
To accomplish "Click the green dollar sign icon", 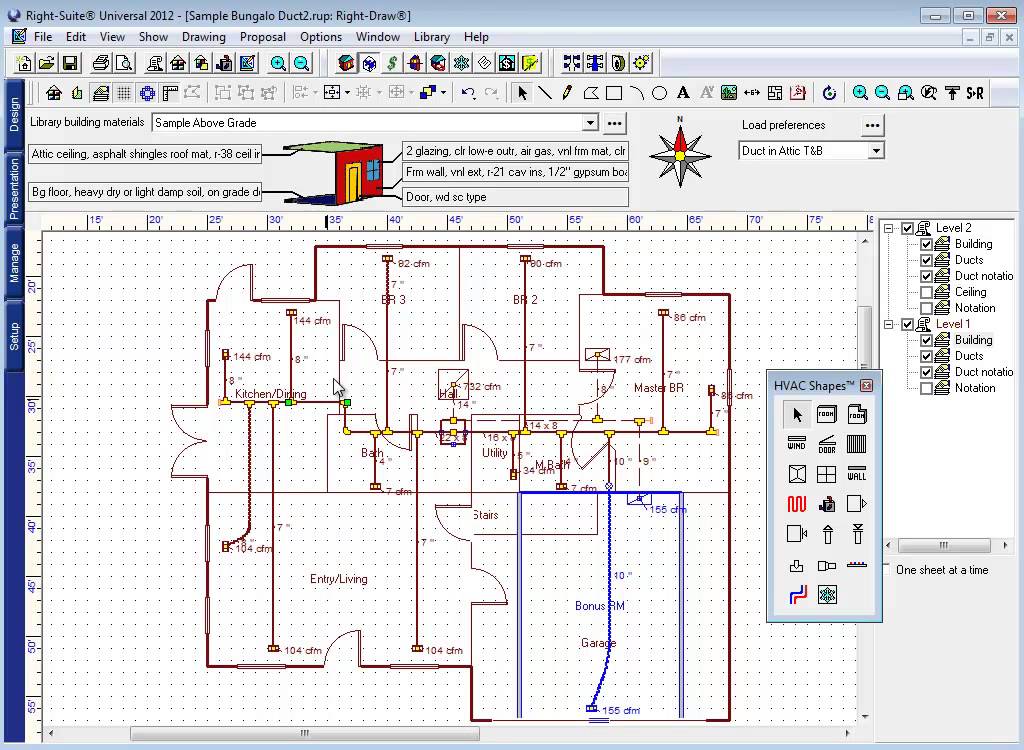I will click(x=391, y=63).
